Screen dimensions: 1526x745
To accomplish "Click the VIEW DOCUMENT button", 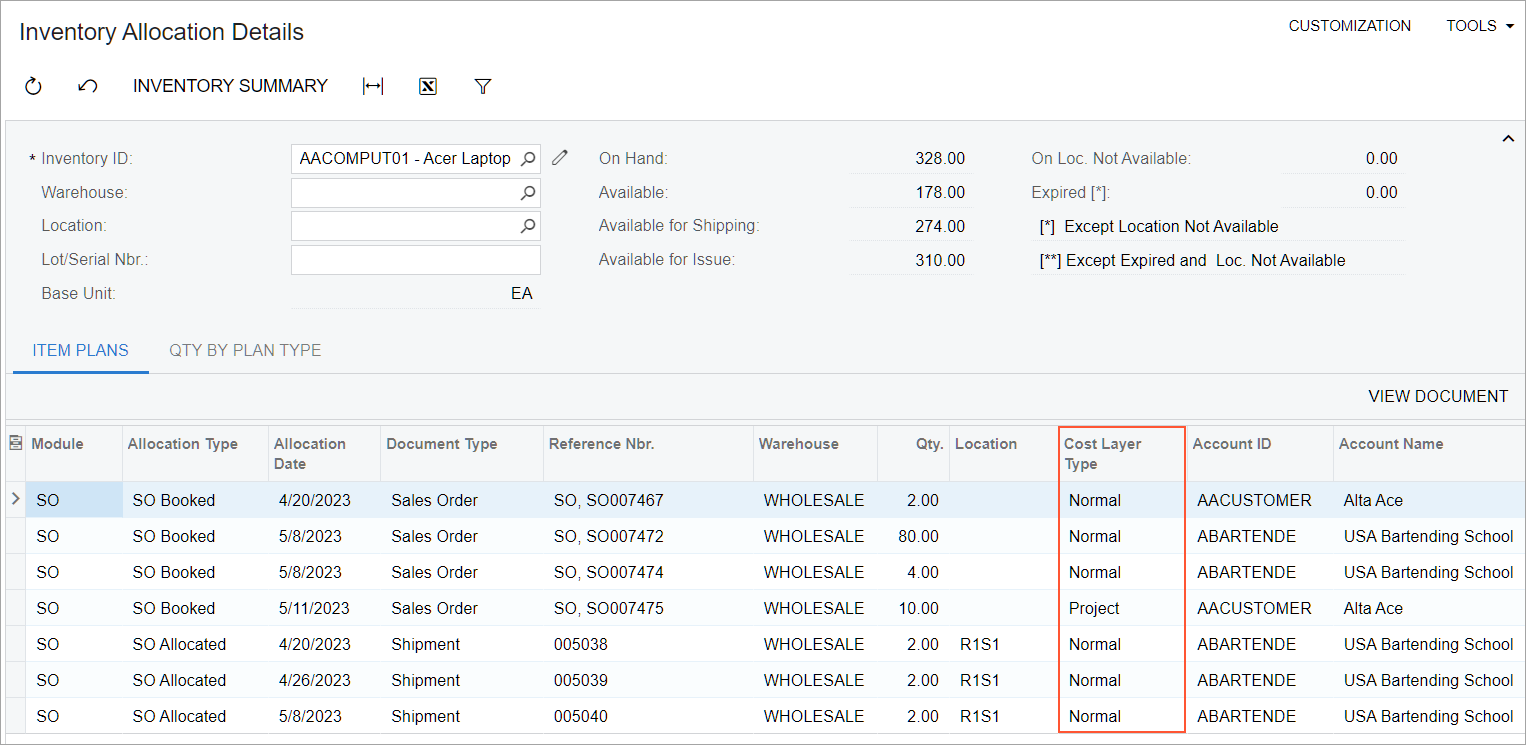I will click(1438, 397).
